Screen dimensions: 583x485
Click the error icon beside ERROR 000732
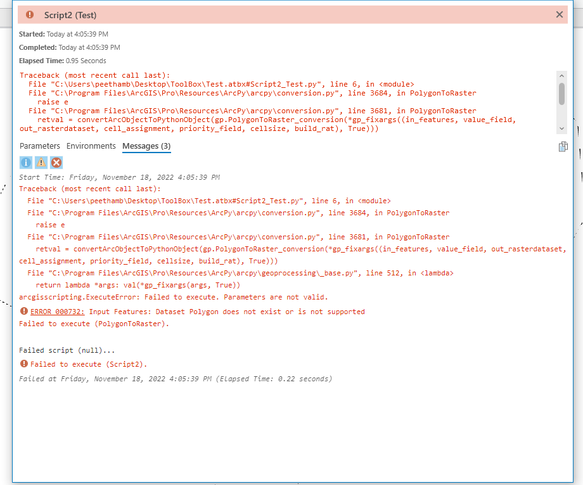pyautogui.click(x=24, y=311)
